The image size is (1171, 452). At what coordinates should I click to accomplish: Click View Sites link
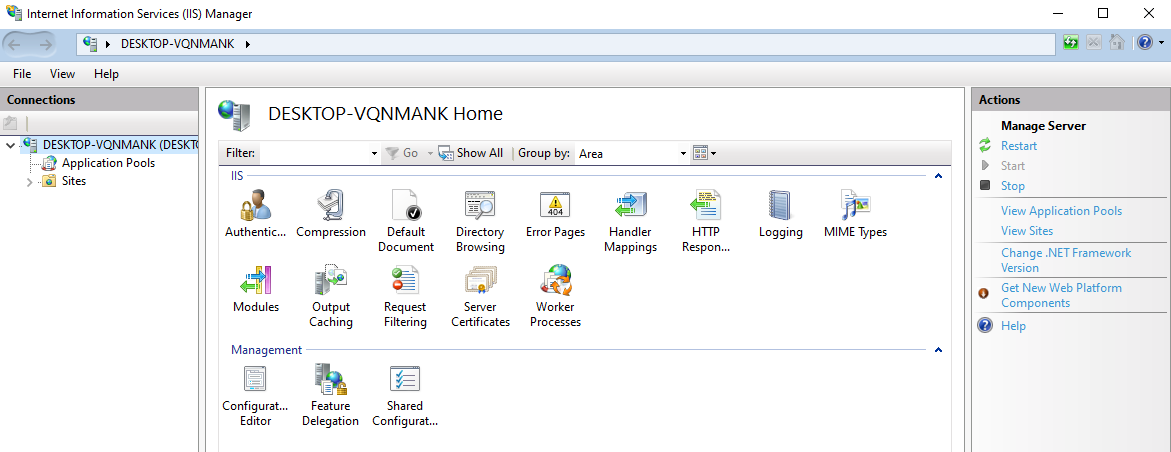(1027, 231)
